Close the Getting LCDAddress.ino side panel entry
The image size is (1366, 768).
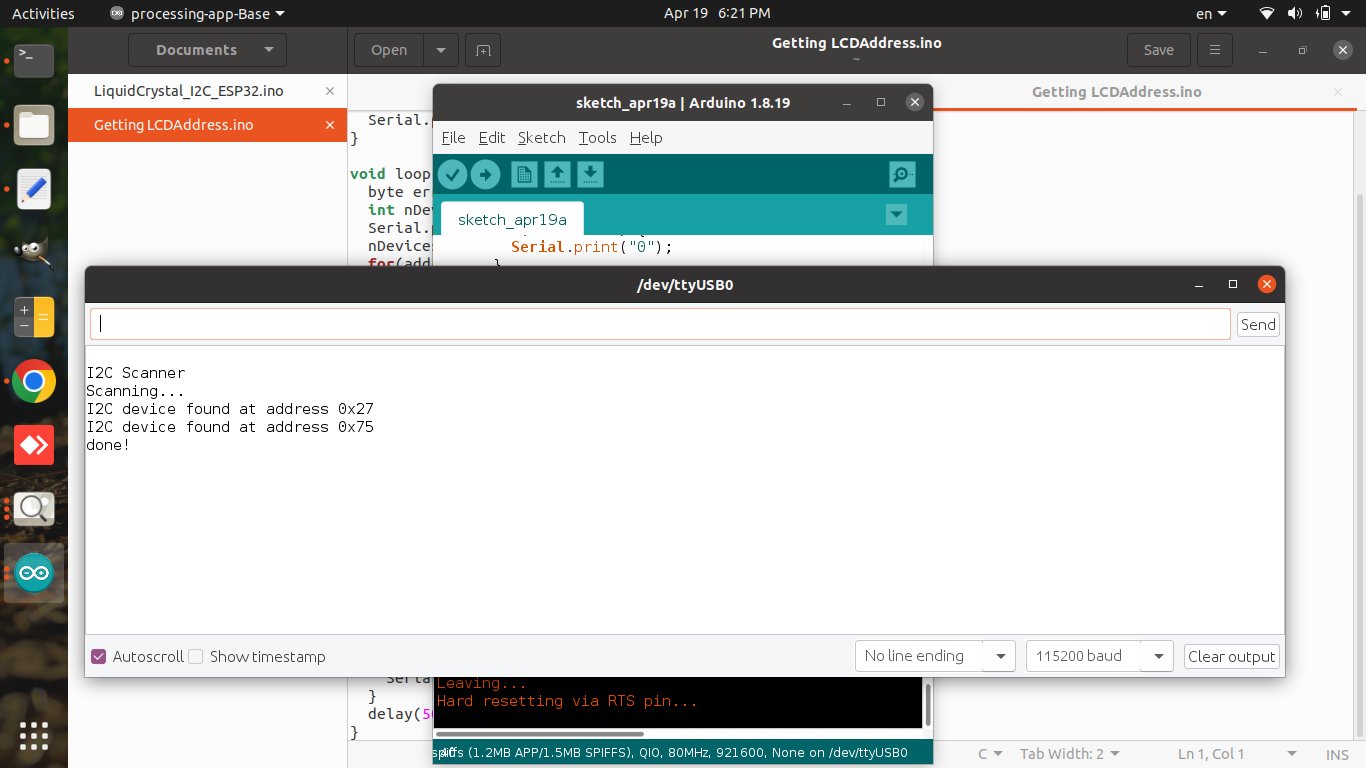pos(330,125)
